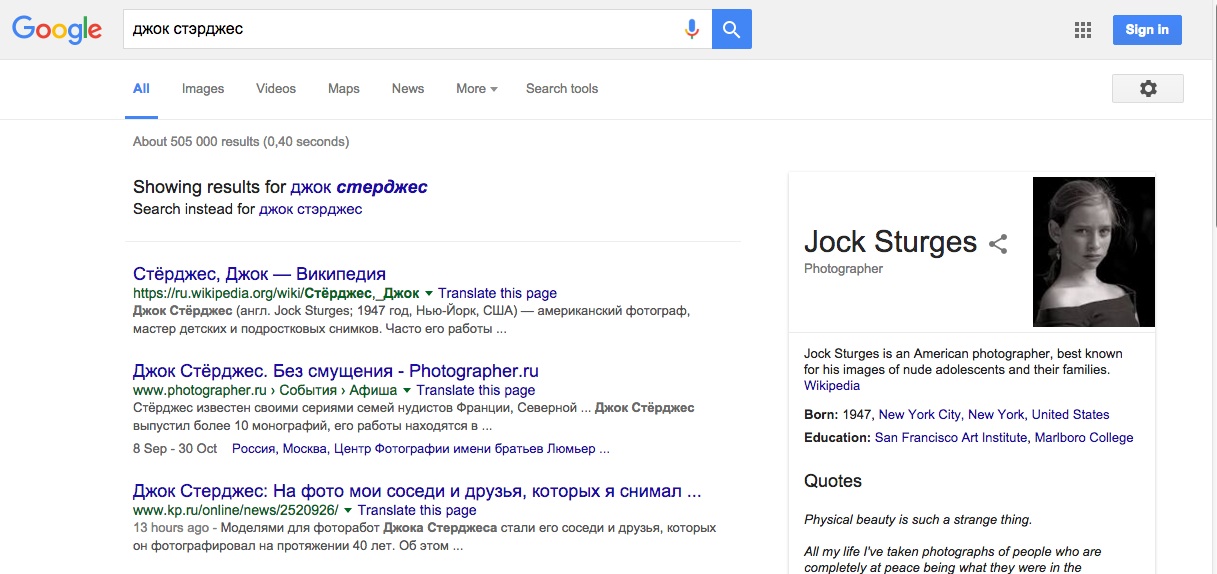This screenshot has width=1217, height=574.
Task: Open 'Джок Стёрджес. Без смущения' Photographer.ru result
Action: click(336, 371)
